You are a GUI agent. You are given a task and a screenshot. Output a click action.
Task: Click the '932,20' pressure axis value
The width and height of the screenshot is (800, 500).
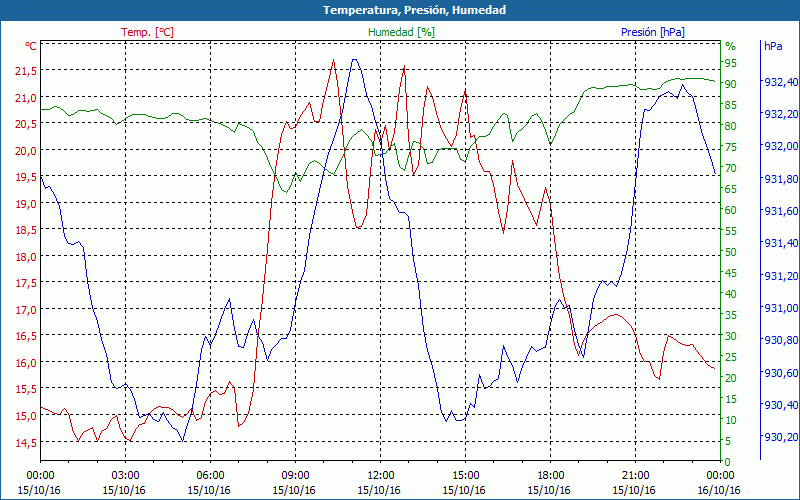[x=780, y=114]
